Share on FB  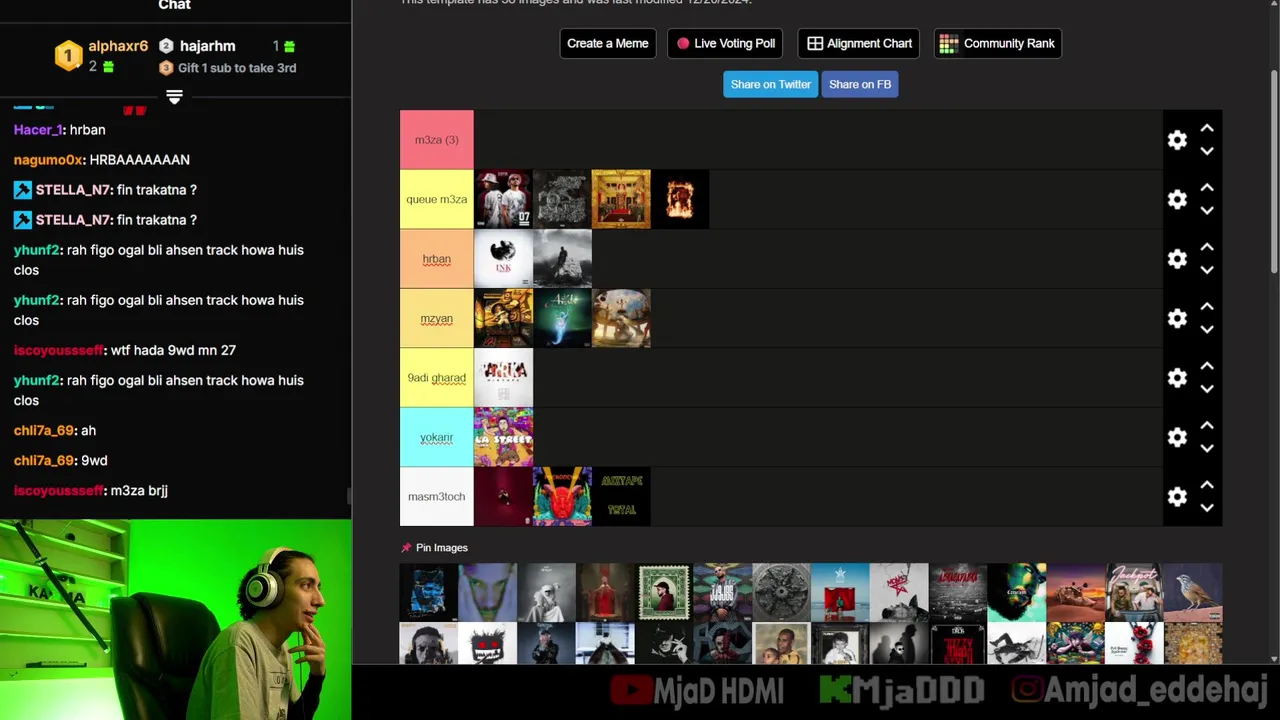pyautogui.click(x=860, y=84)
